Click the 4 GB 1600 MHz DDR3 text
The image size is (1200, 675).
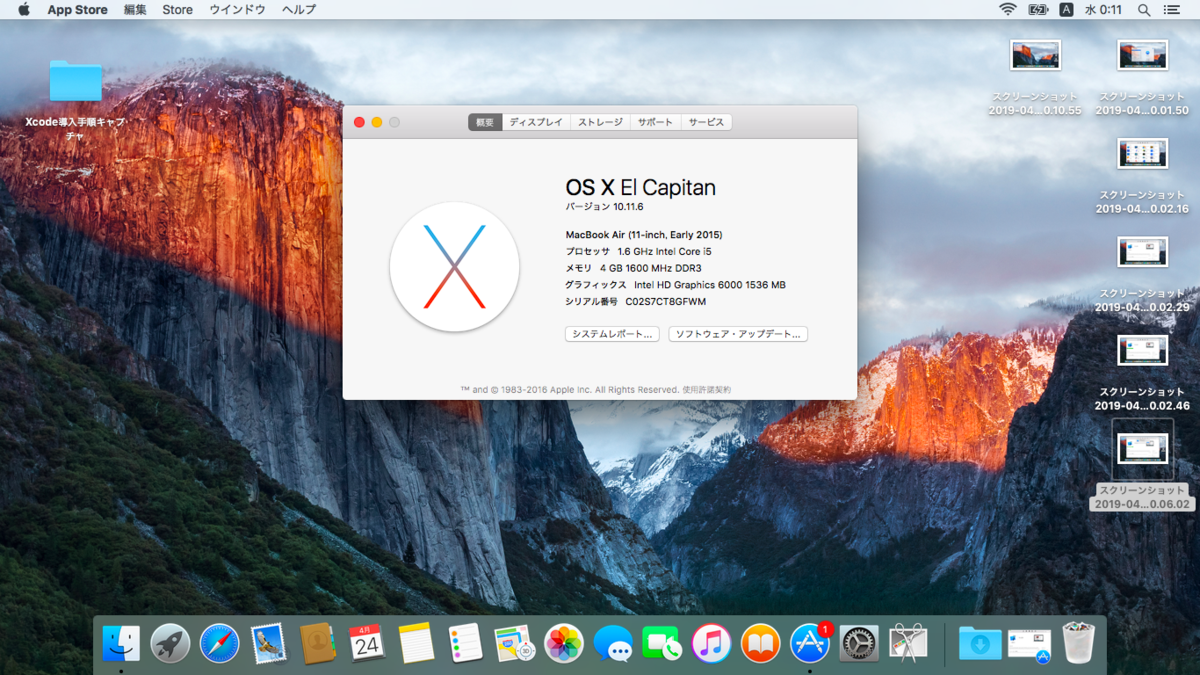(x=651, y=268)
